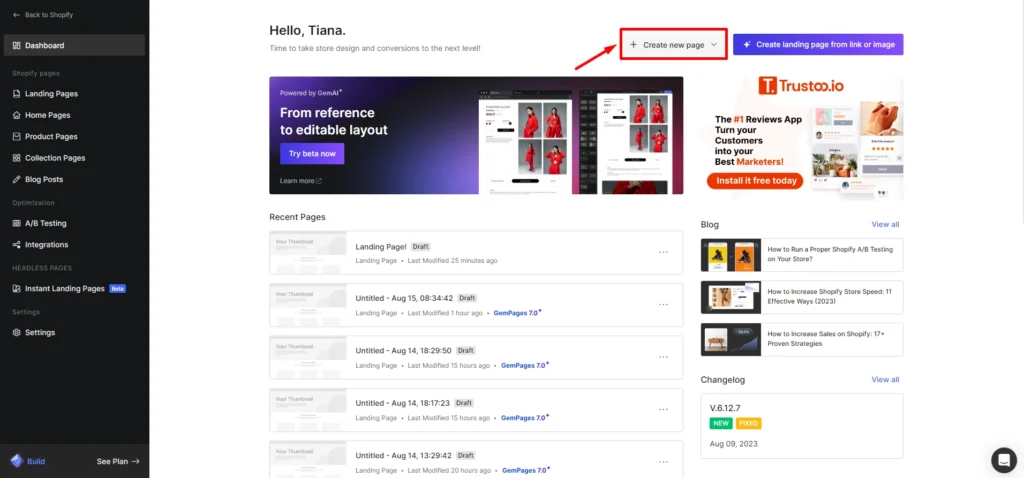Click the A/B Testing icon
This screenshot has width=1024, height=478.
[16, 223]
